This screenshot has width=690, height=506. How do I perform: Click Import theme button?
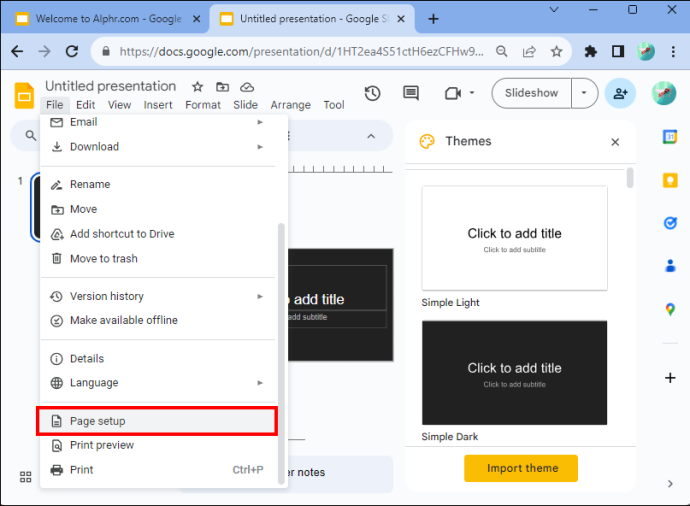(x=521, y=468)
